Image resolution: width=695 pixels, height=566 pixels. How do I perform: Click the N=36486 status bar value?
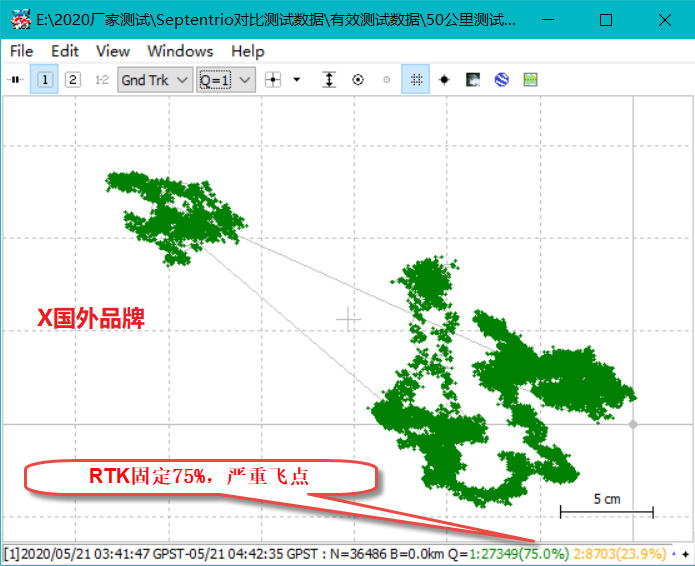(358, 554)
